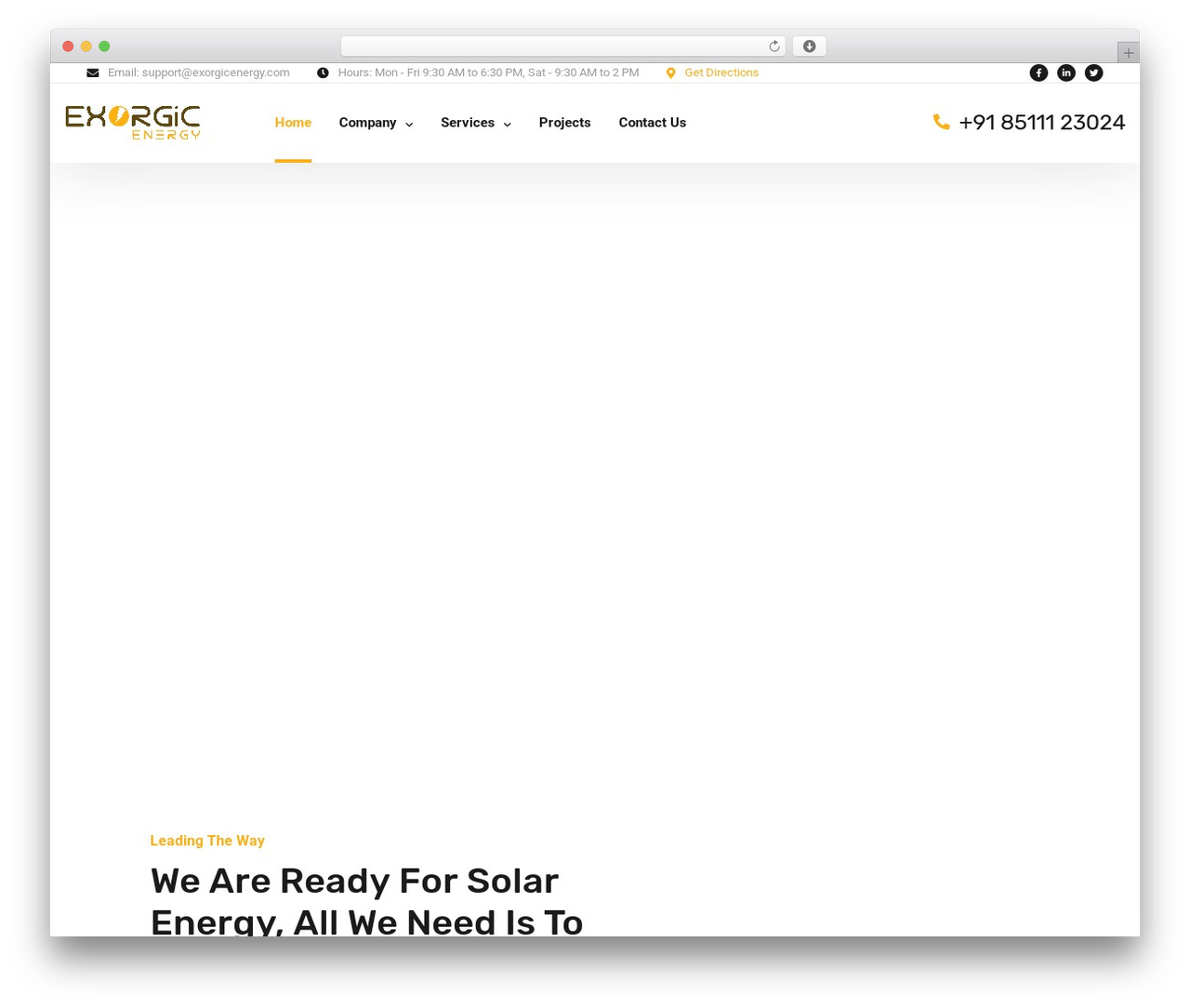Open the LinkedIn social icon
The height and width of the screenshot is (1008, 1190).
(1066, 73)
